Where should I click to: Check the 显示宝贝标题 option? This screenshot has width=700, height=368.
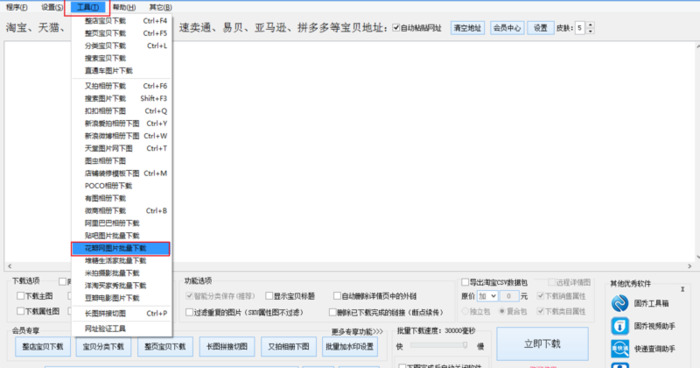pos(269,296)
